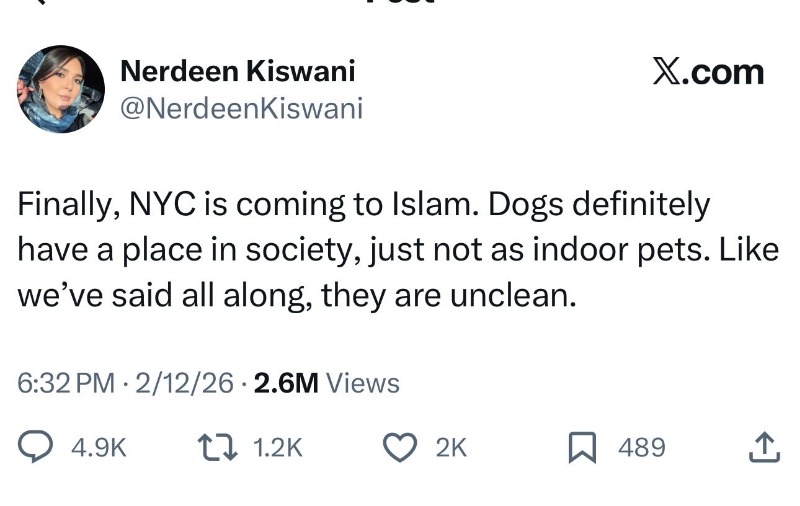The width and height of the screenshot is (800, 506).
Task: Open the @NerdeenKiswani handle link
Action: click(241, 108)
